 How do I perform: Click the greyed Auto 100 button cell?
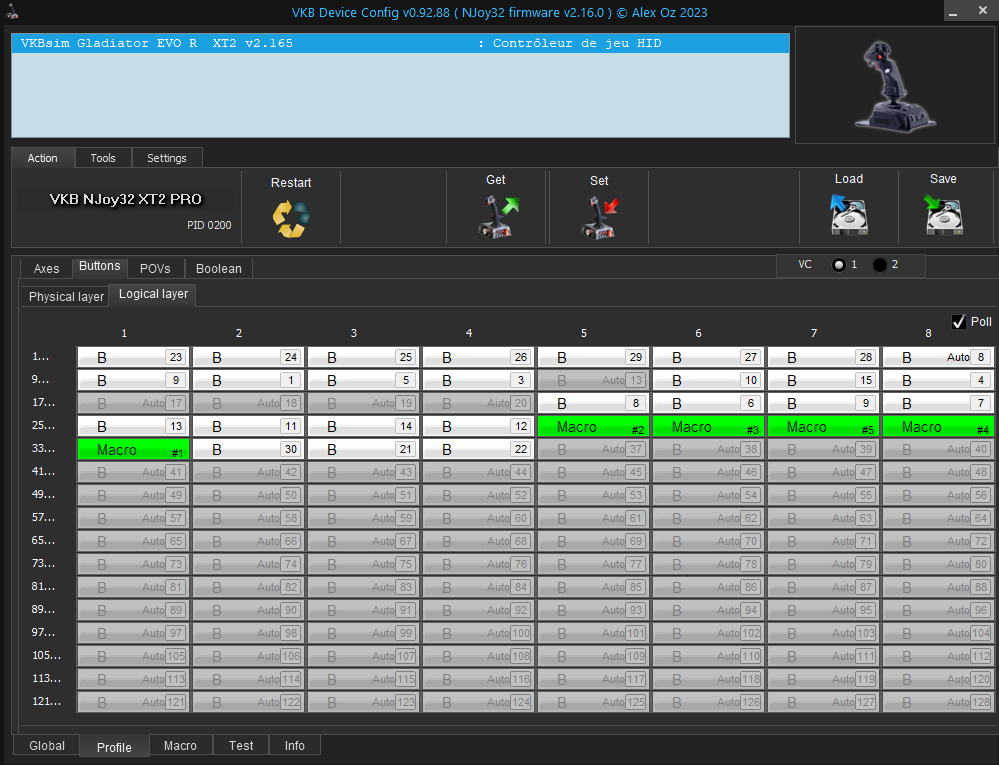click(478, 633)
